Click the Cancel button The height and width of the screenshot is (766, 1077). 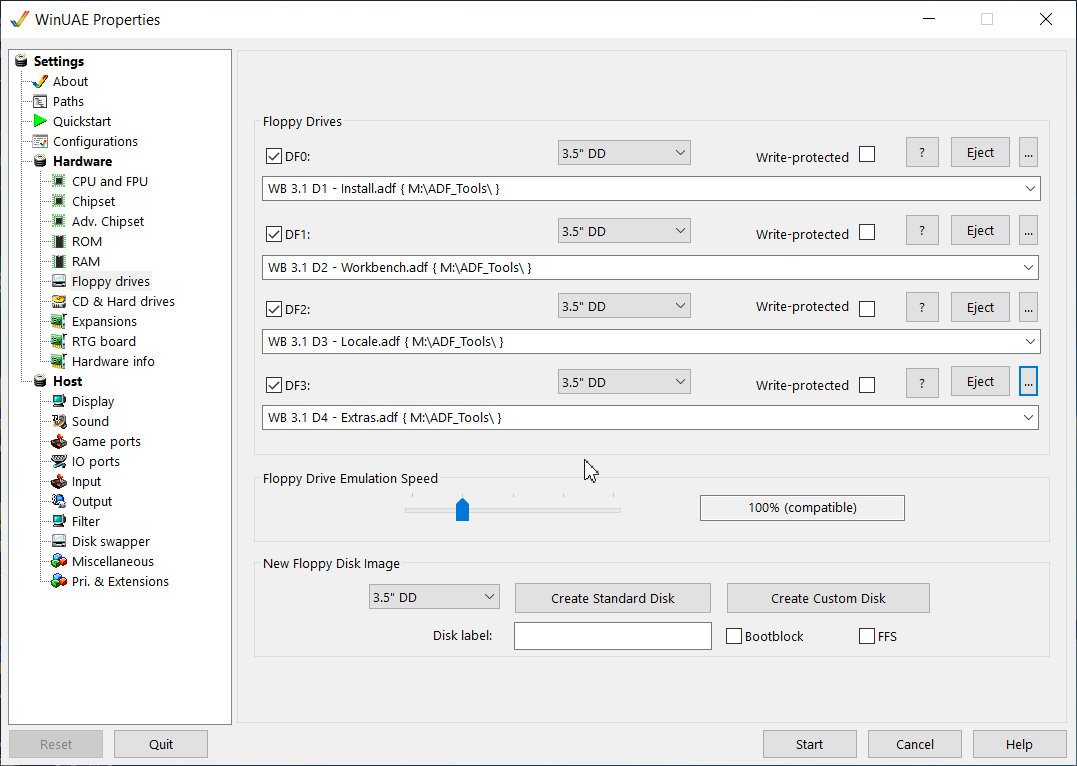click(915, 744)
